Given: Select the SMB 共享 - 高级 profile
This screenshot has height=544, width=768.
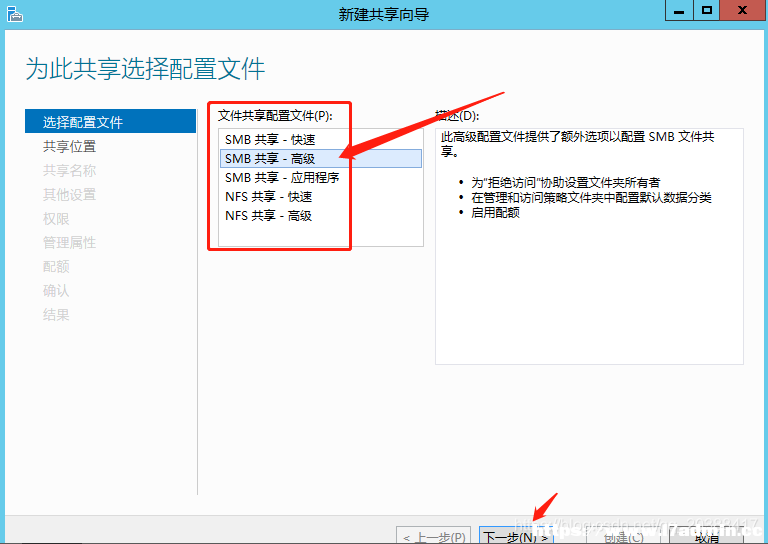Looking at the screenshot, I should pos(321,159).
